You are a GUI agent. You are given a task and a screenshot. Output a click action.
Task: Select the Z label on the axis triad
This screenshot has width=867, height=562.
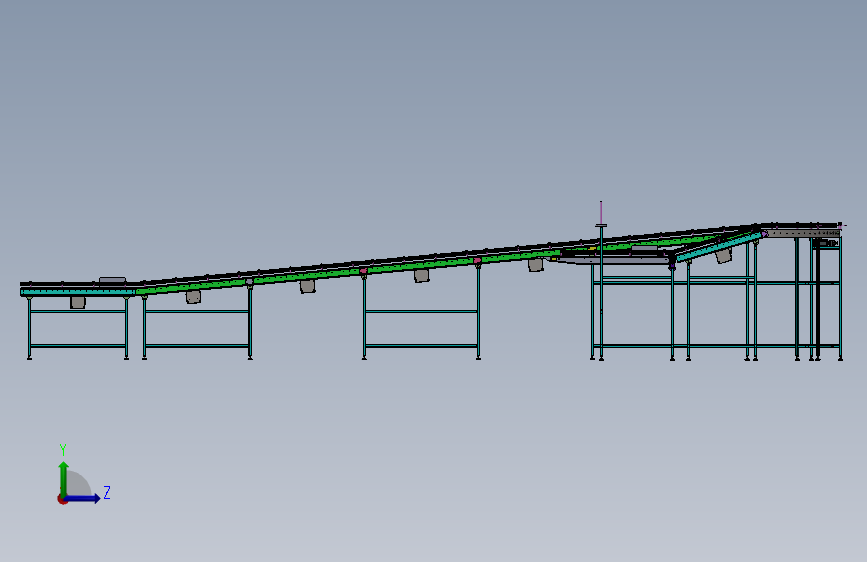pyautogui.click(x=107, y=492)
